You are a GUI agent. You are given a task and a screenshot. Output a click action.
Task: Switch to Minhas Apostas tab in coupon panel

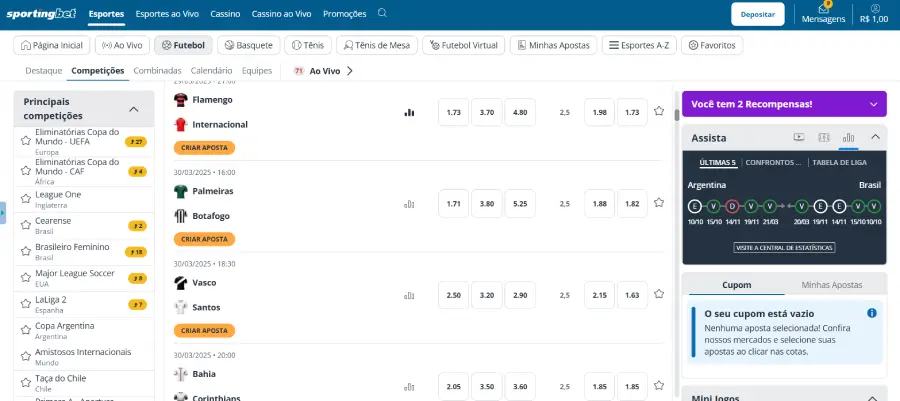pos(832,285)
